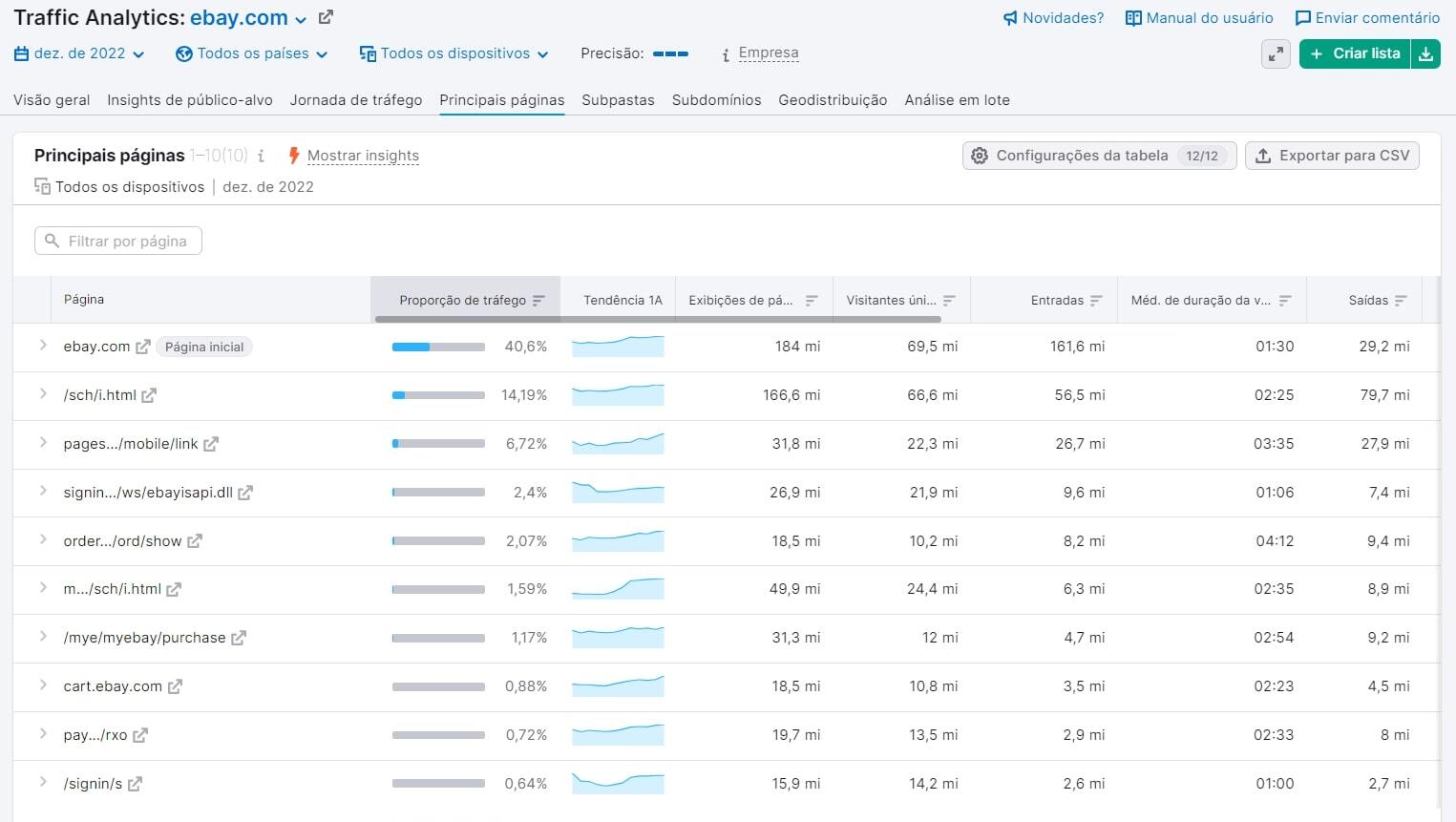Open the Manual do usuário via its icon
Image resolution: width=1456 pixels, height=822 pixels.
[1132, 17]
